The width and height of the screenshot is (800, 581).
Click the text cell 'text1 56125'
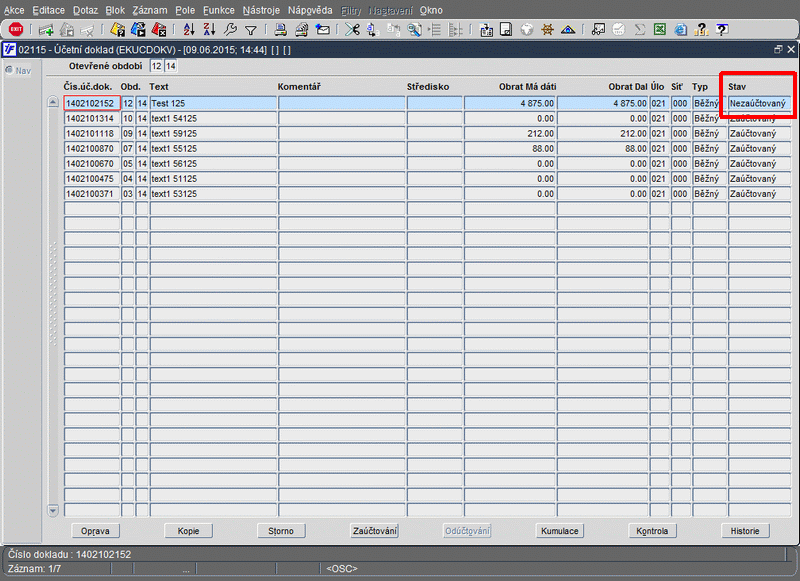click(213, 164)
